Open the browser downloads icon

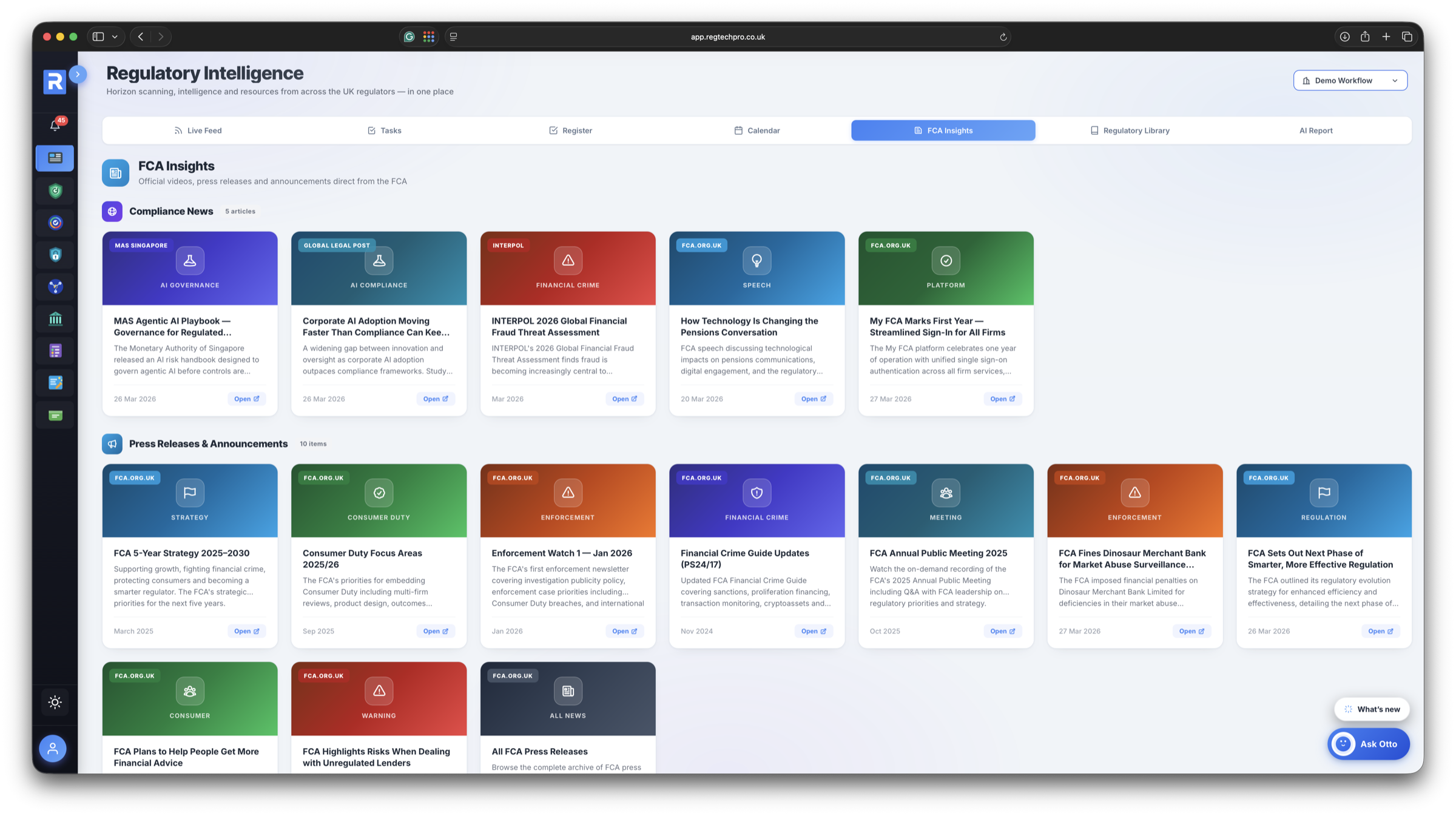point(1344,36)
